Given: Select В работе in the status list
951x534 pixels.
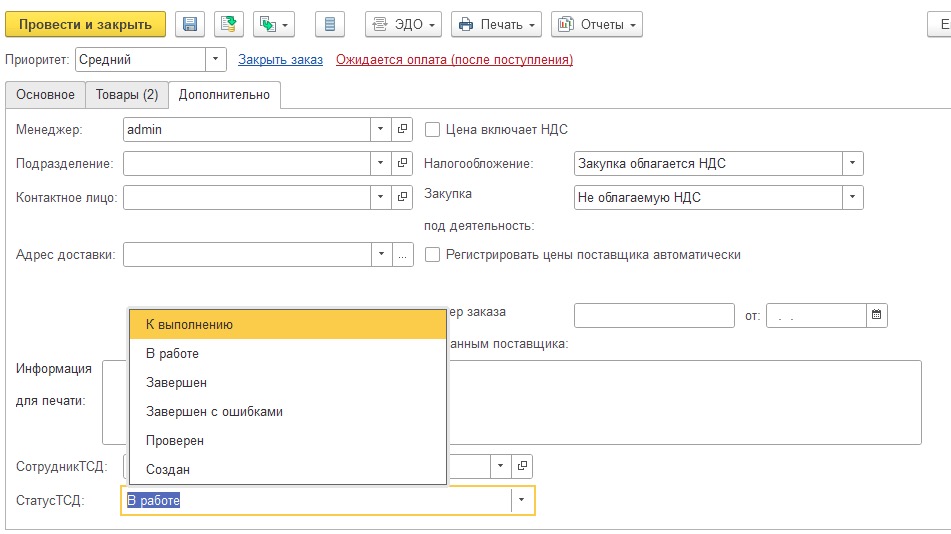Looking at the screenshot, I should (288, 354).
